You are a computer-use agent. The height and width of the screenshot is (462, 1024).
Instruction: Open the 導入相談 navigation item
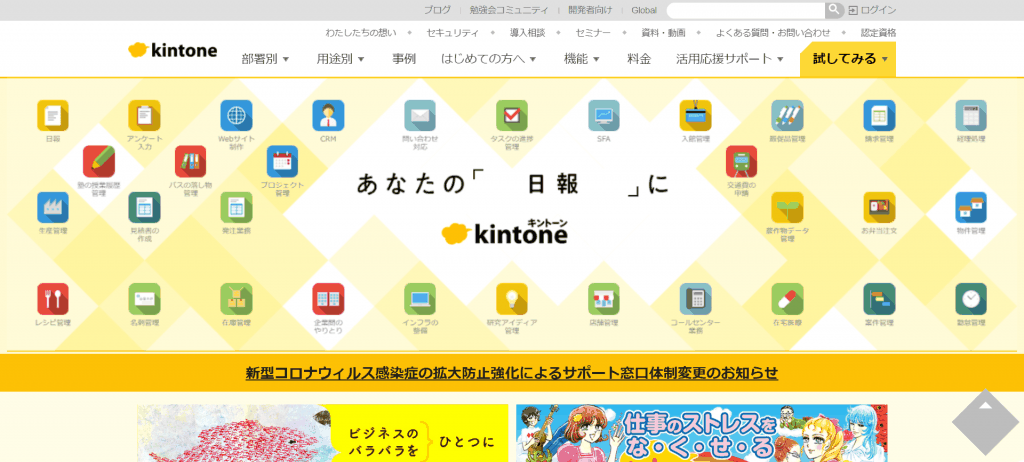point(527,33)
